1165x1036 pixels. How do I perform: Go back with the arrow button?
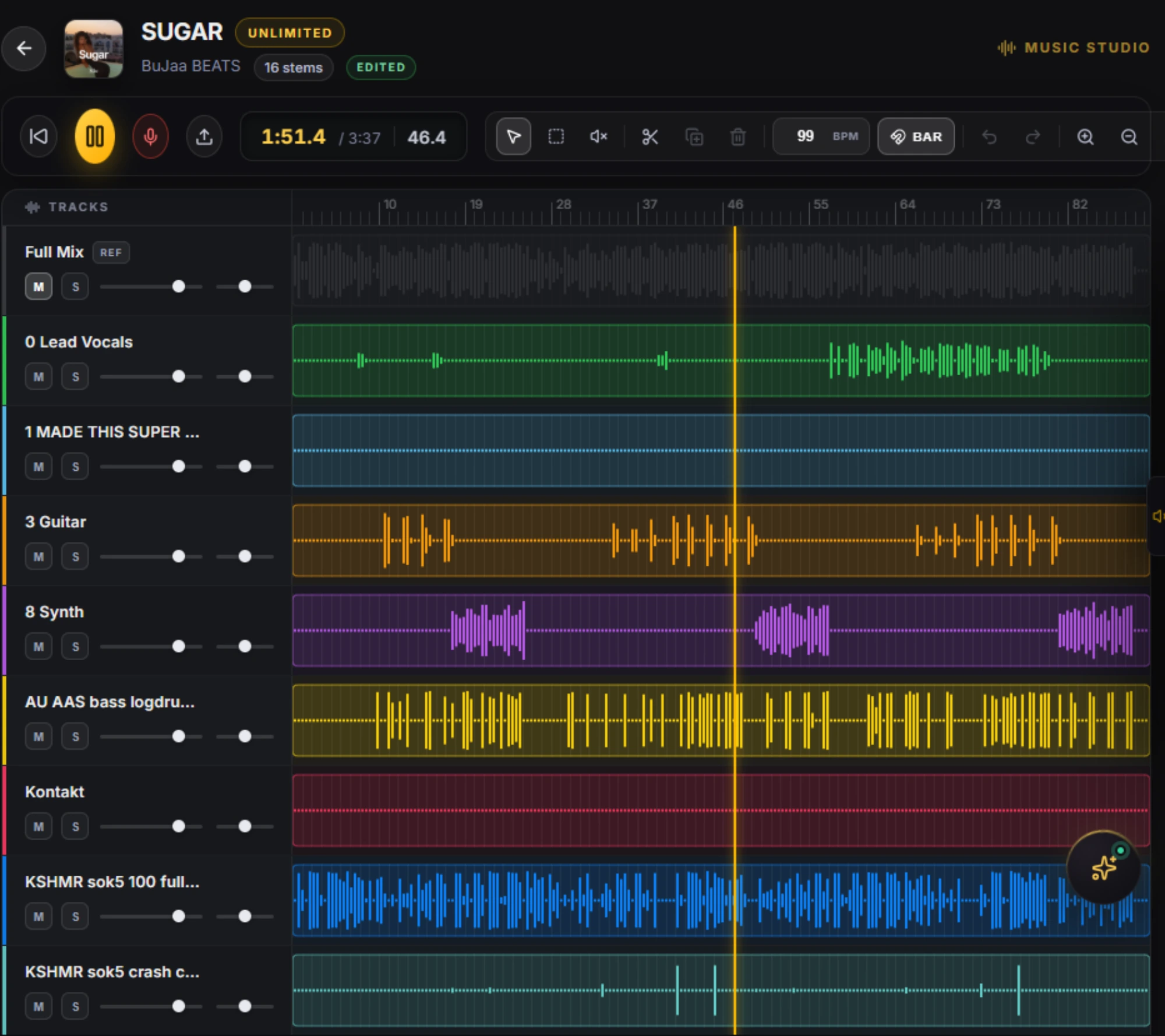(x=24, y=48)
